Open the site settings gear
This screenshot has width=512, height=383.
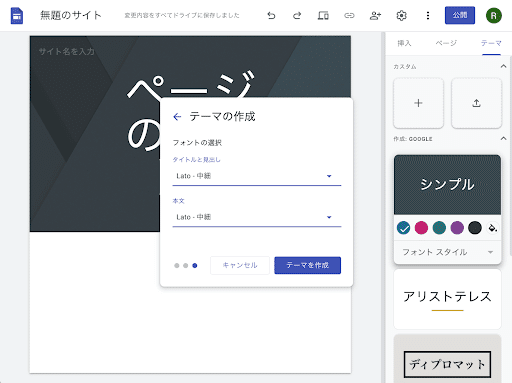click(401, 16)
